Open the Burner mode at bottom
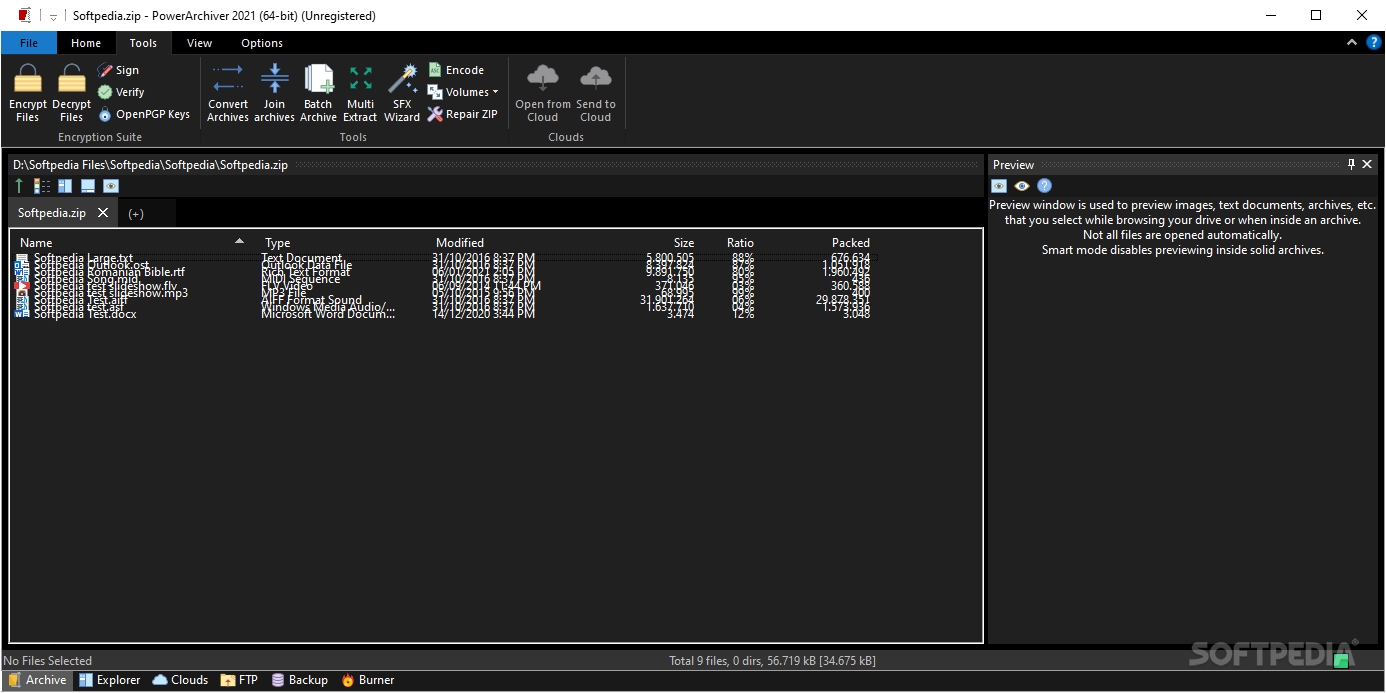1386x693 pixels. [367, 680]
